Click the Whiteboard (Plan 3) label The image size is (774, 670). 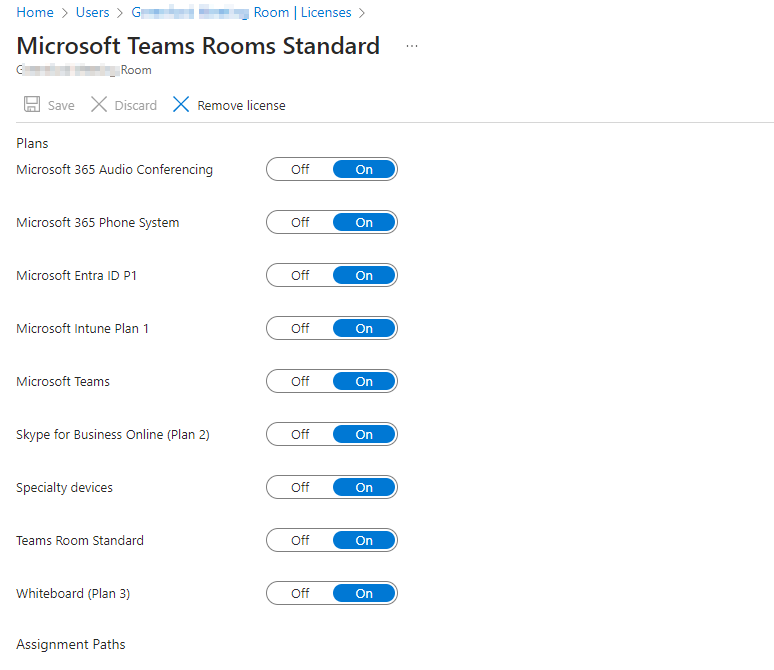[x=73, y=593]
